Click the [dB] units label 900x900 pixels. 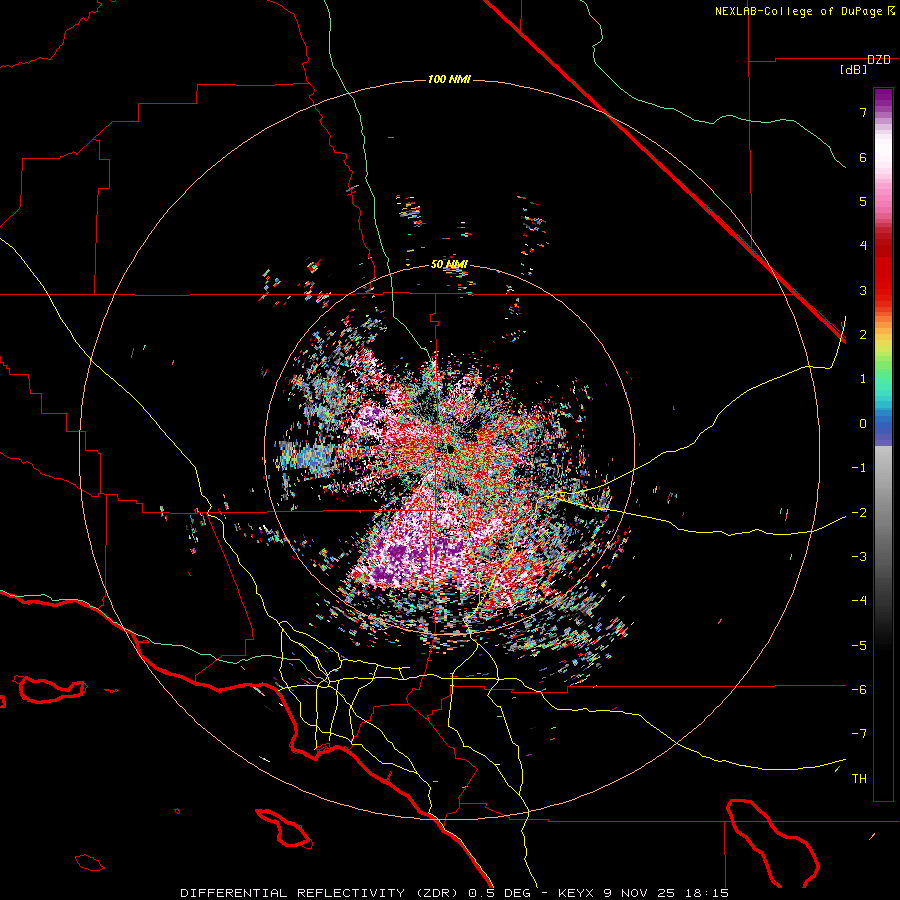[x=854, y=70]
